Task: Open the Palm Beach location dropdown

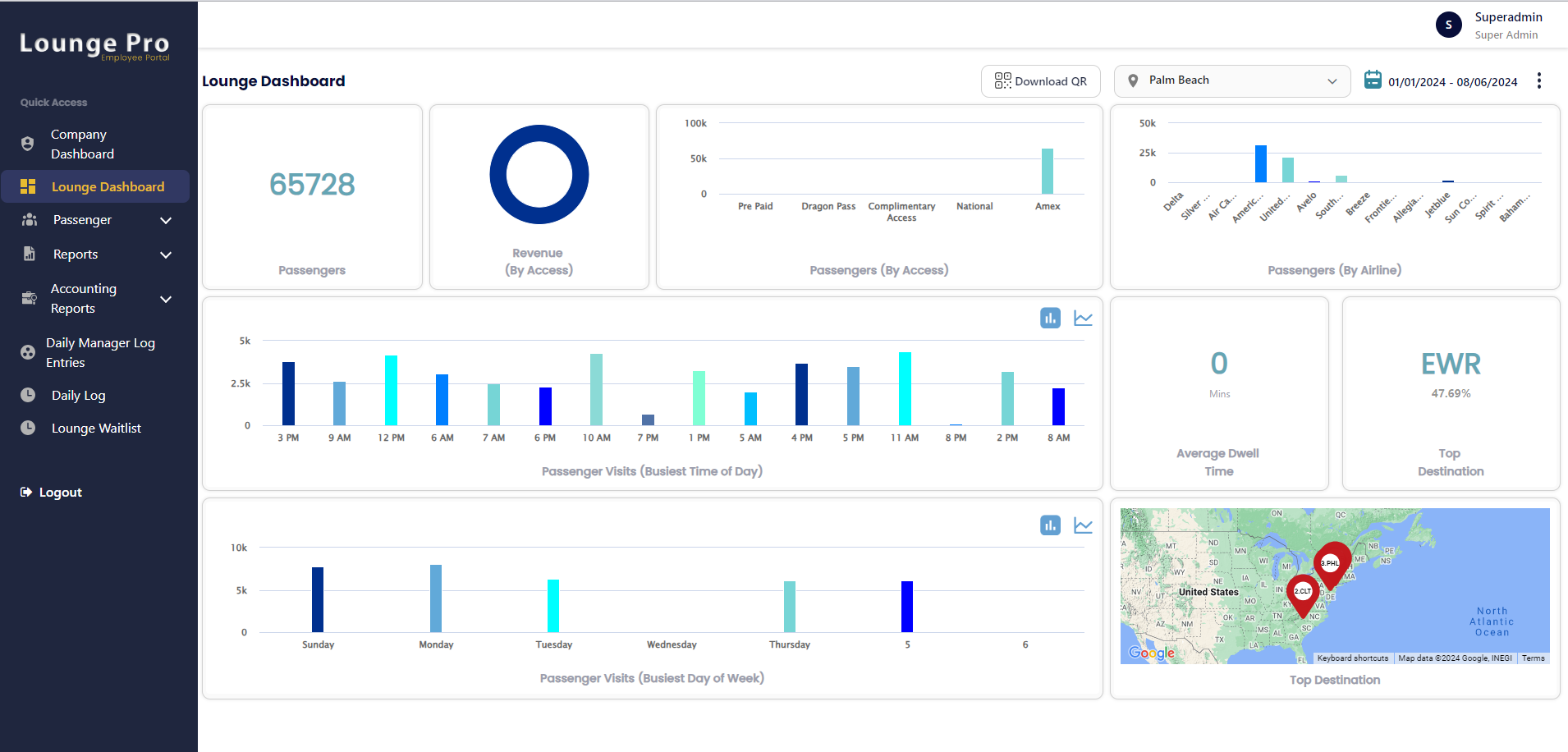Action: tap(1231, 80)
